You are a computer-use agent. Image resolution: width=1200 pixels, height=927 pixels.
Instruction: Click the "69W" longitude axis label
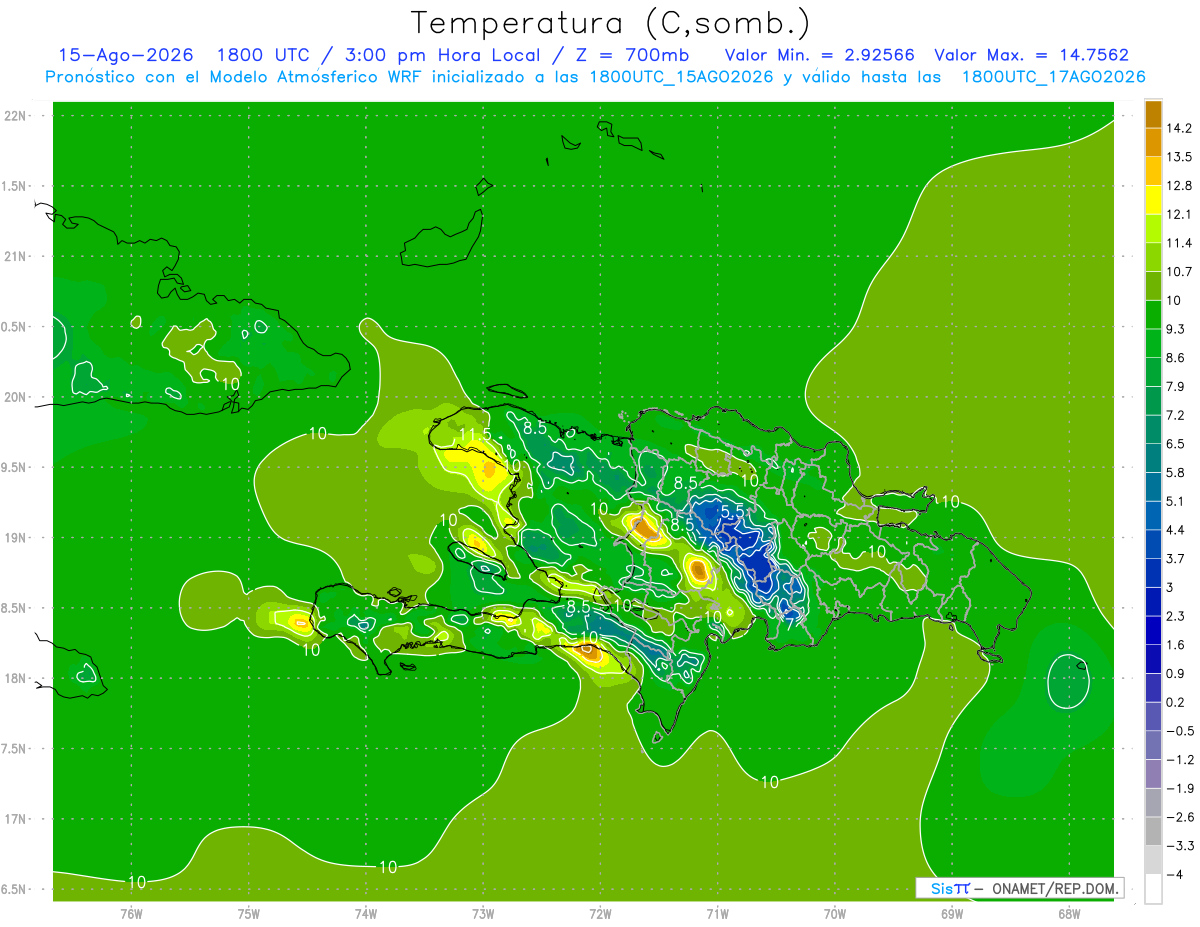click(951, 913)
